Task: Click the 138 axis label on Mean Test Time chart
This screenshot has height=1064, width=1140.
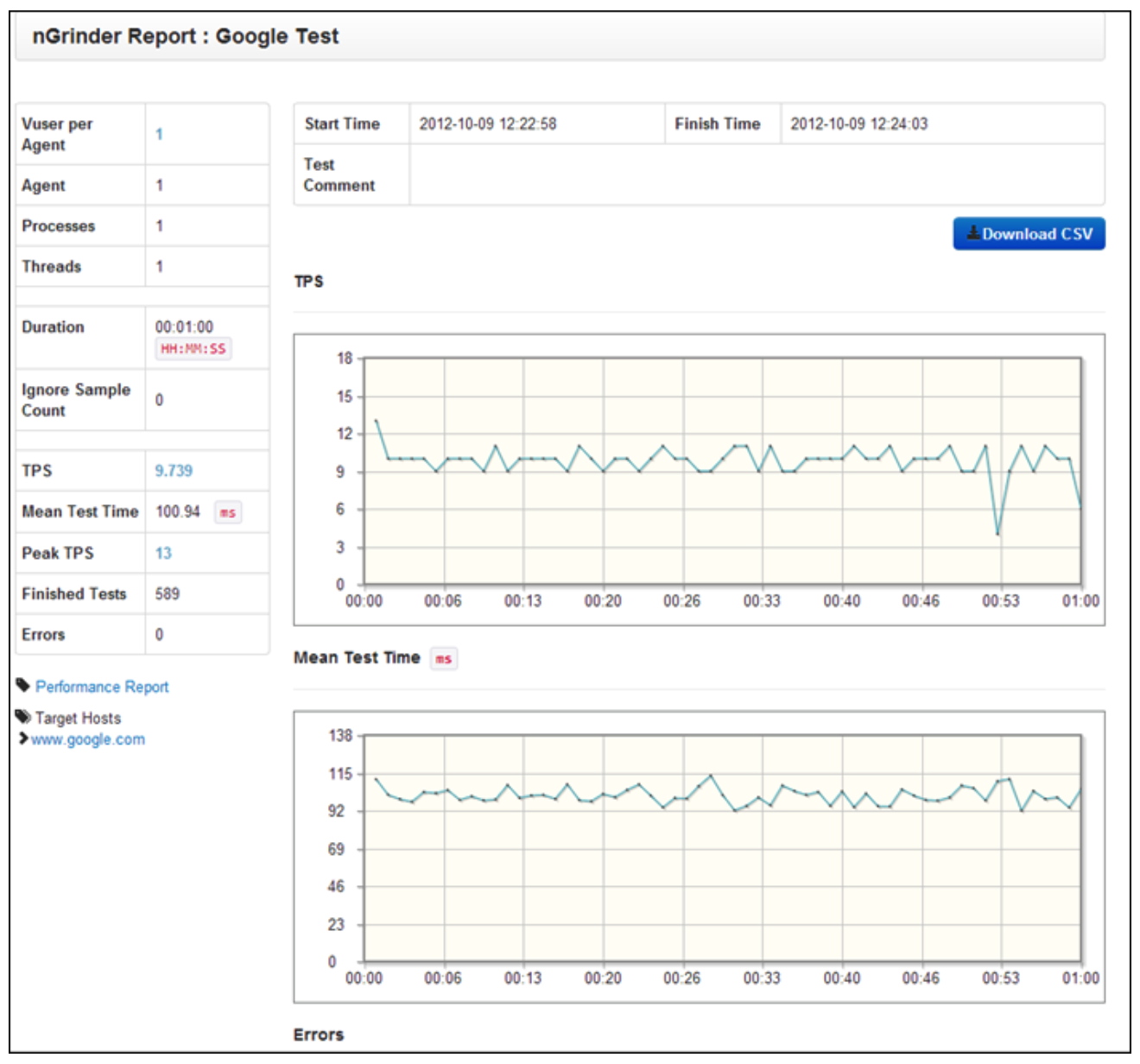Action: [x=341, y=736]
